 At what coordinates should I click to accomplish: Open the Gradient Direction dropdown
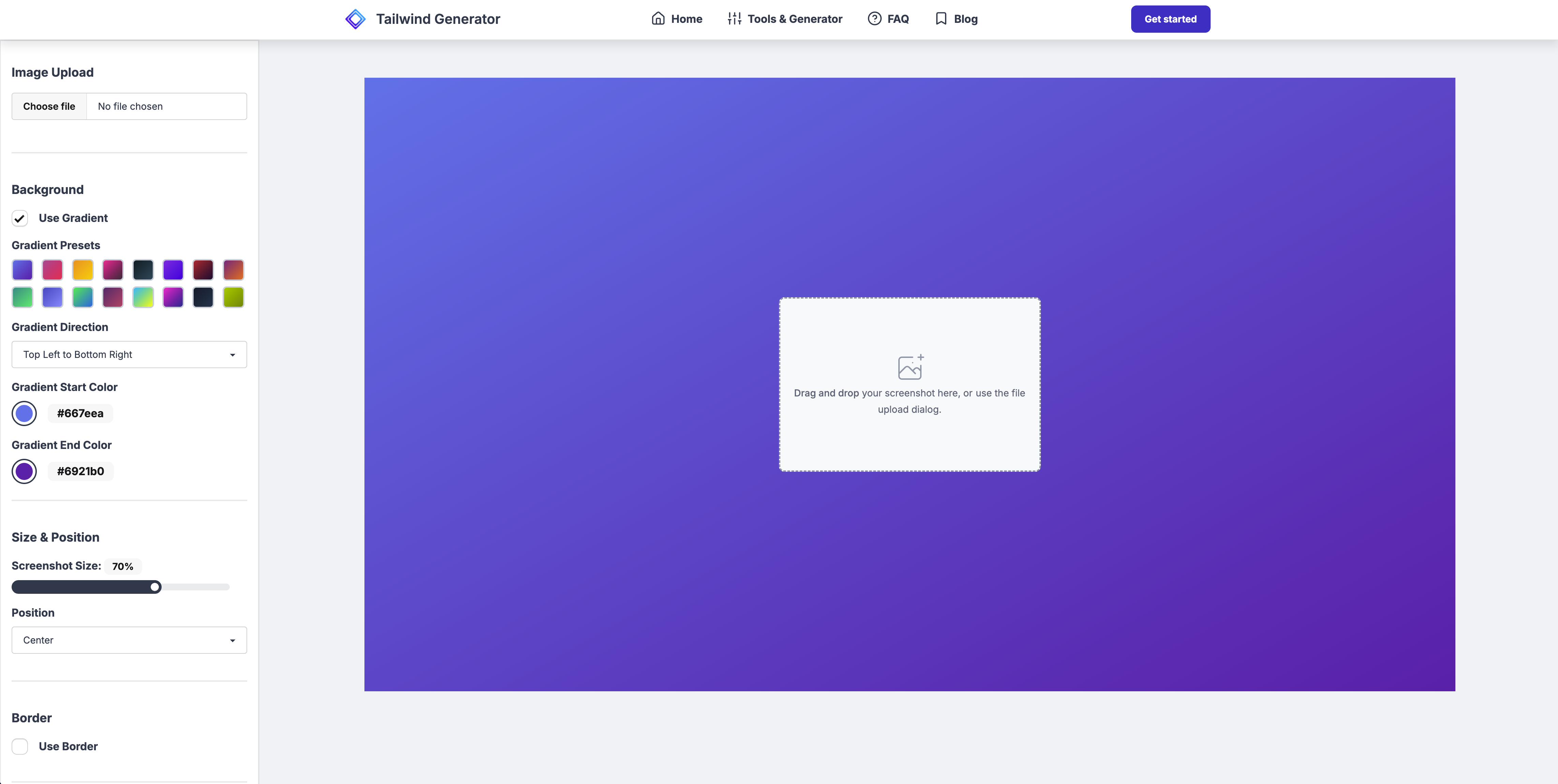[130, 355]
